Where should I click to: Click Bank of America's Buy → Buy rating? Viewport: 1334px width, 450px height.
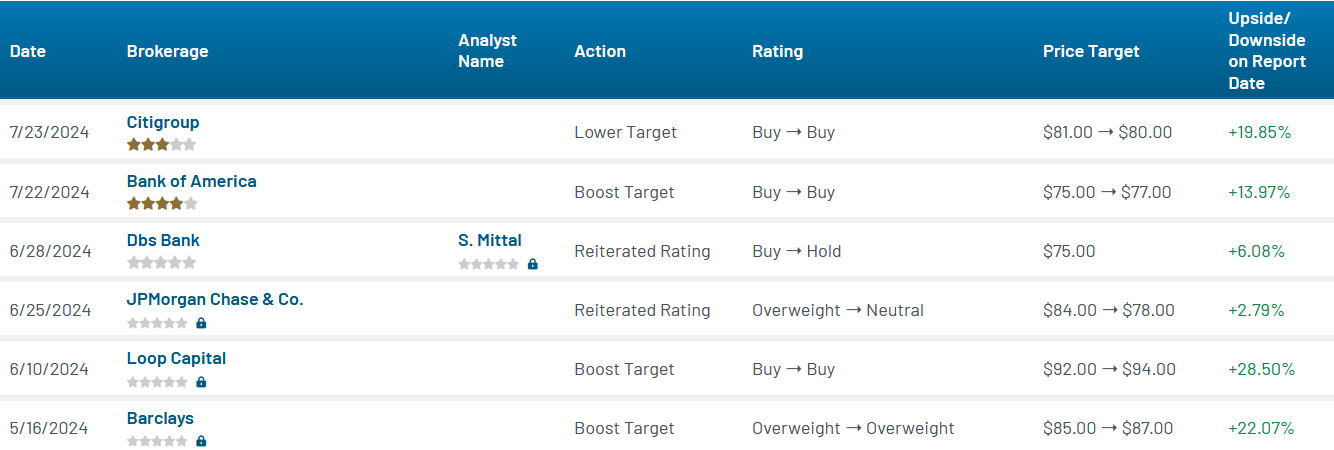pos(793,192)
